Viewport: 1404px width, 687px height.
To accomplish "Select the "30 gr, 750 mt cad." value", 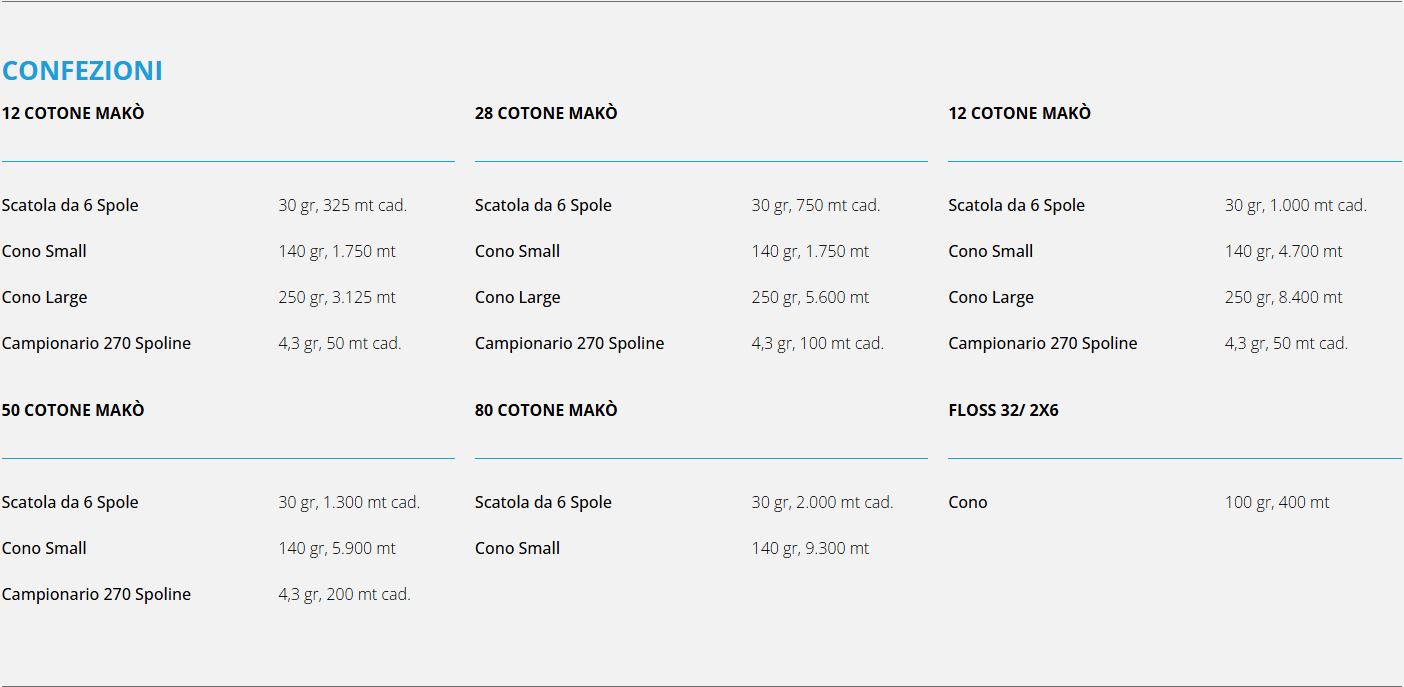I will [816, 205].
